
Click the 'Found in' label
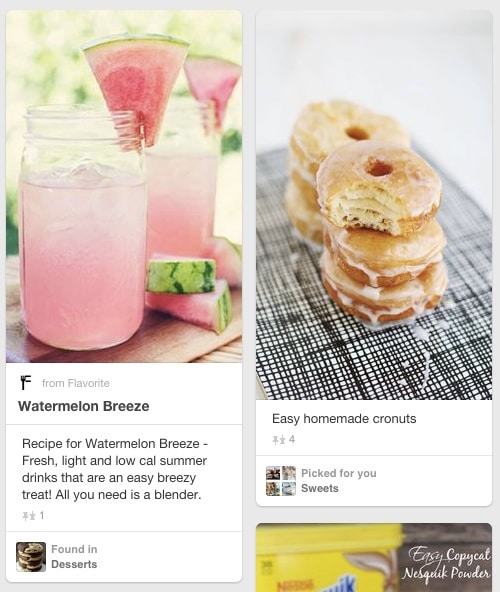(x=74, y=549)
